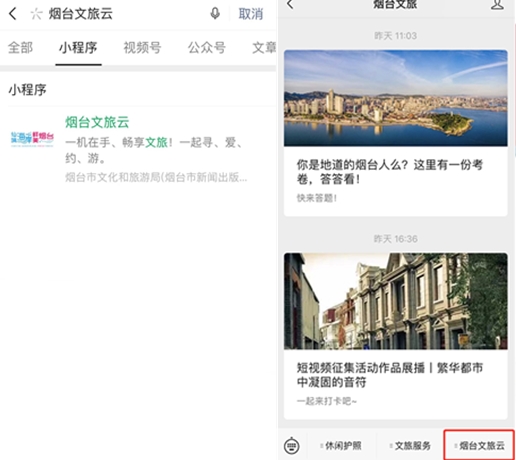The image size is (516, 460).
Task: Tap the back arrow in search bar
Action: click(13, 14)
